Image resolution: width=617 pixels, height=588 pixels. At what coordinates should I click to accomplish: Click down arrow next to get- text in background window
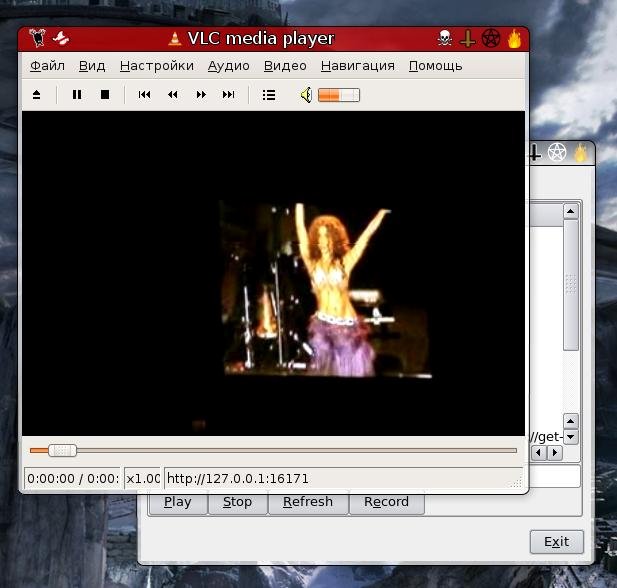[x=571, y=437]
